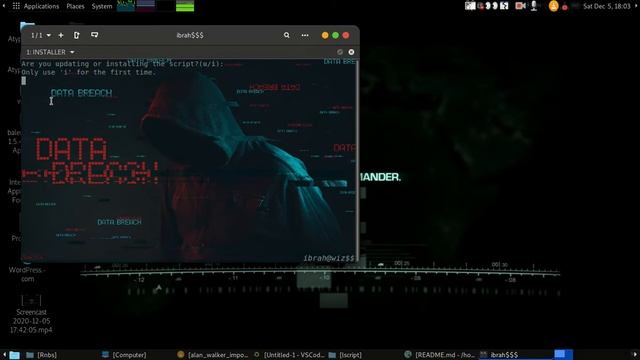Click the show desktop folder icon in taskbar
This screenshot has height=360, width=640.
(14, 355)
